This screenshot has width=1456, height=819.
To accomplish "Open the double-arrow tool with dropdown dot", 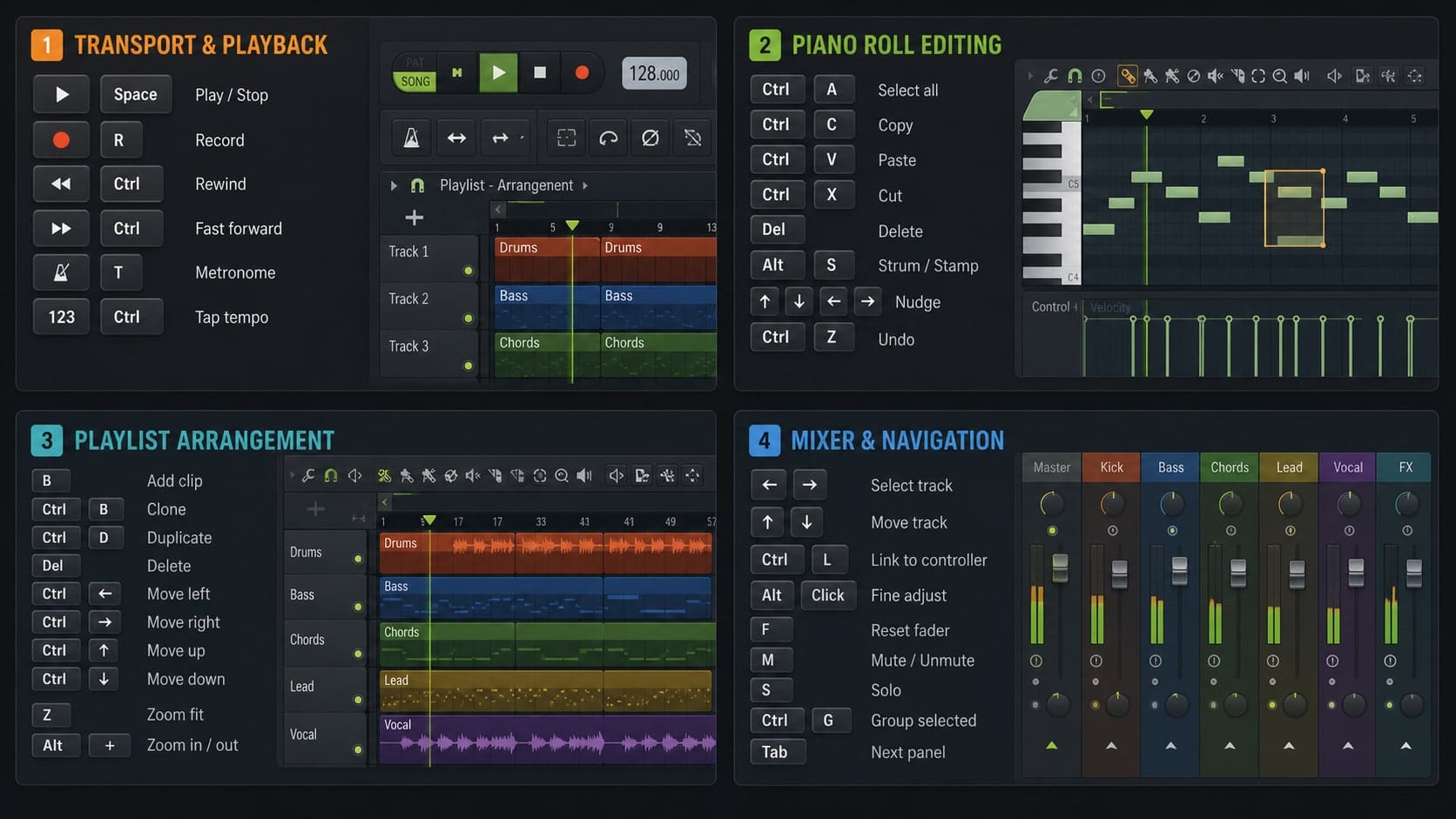I will [503, 138].
